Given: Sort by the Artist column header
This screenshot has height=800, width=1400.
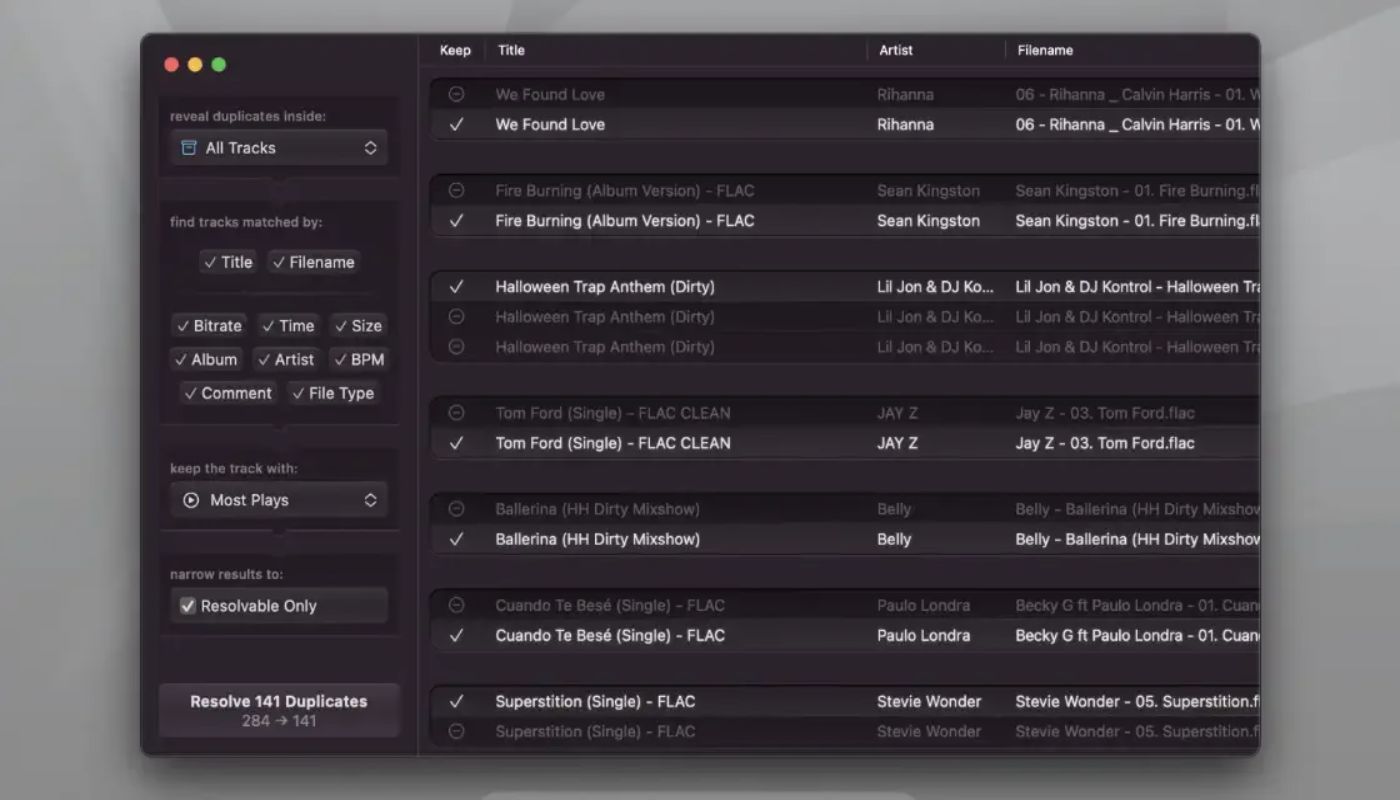Looking at the screenshot, I should [x=896, y=50].
